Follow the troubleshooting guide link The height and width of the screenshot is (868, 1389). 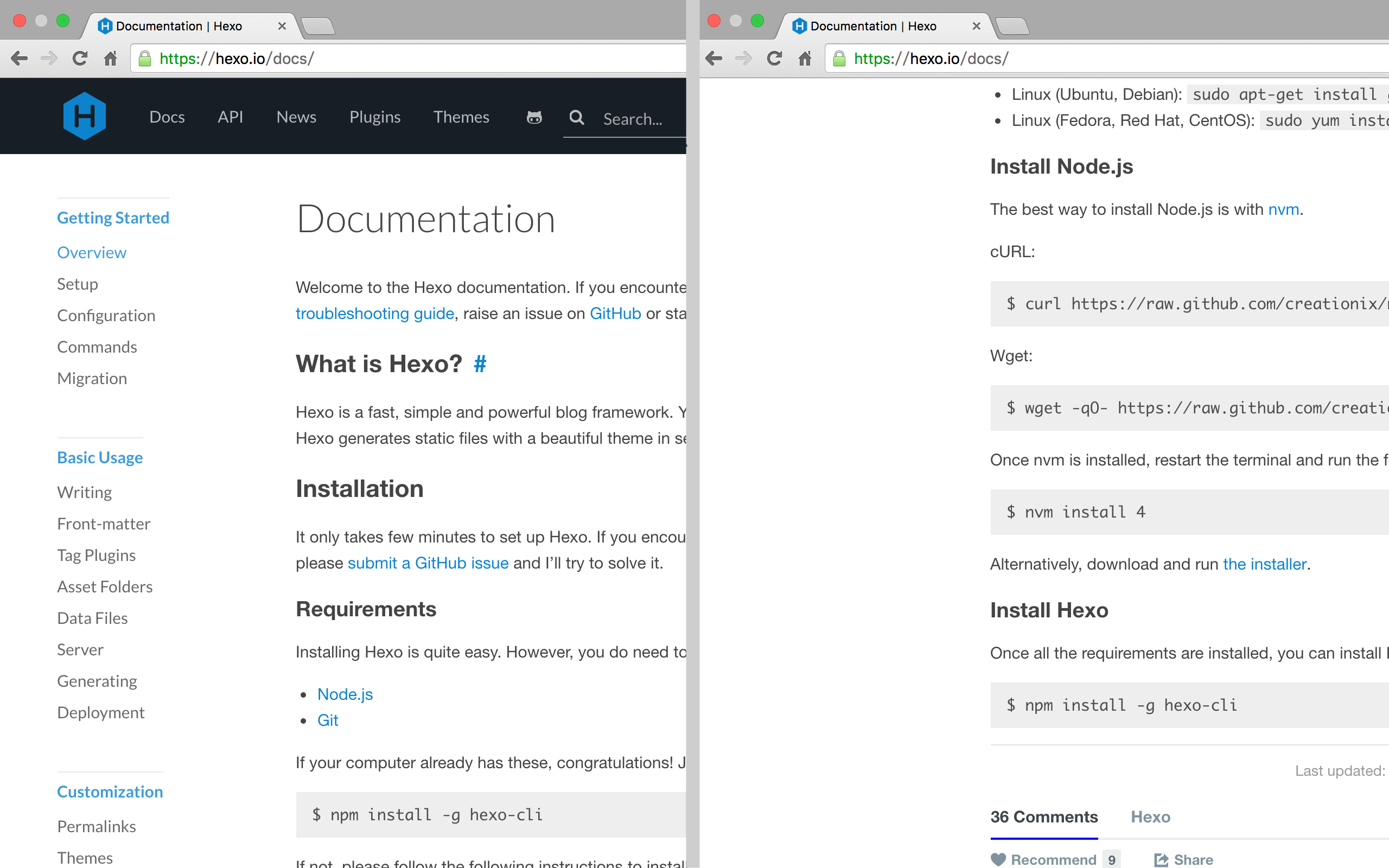coord(375,314)
